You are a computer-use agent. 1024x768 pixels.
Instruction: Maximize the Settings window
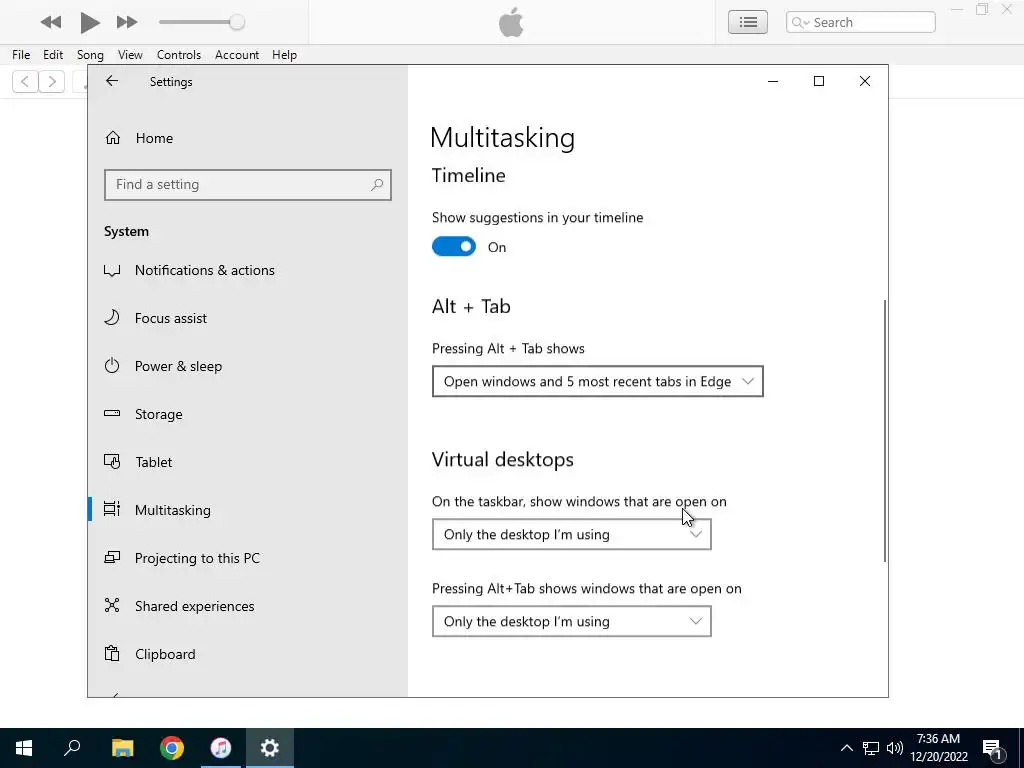coord(819,82)
